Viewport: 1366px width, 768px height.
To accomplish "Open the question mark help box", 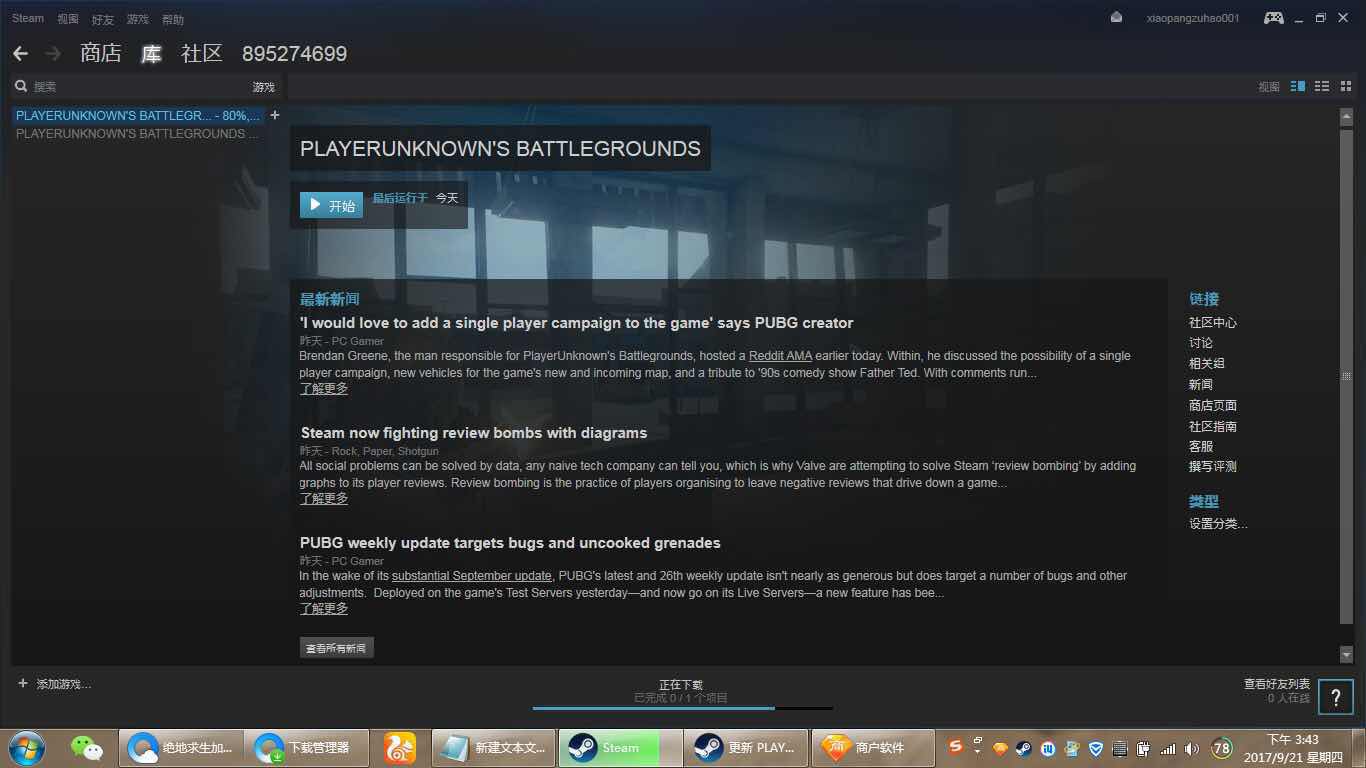I will (1336, 697).
